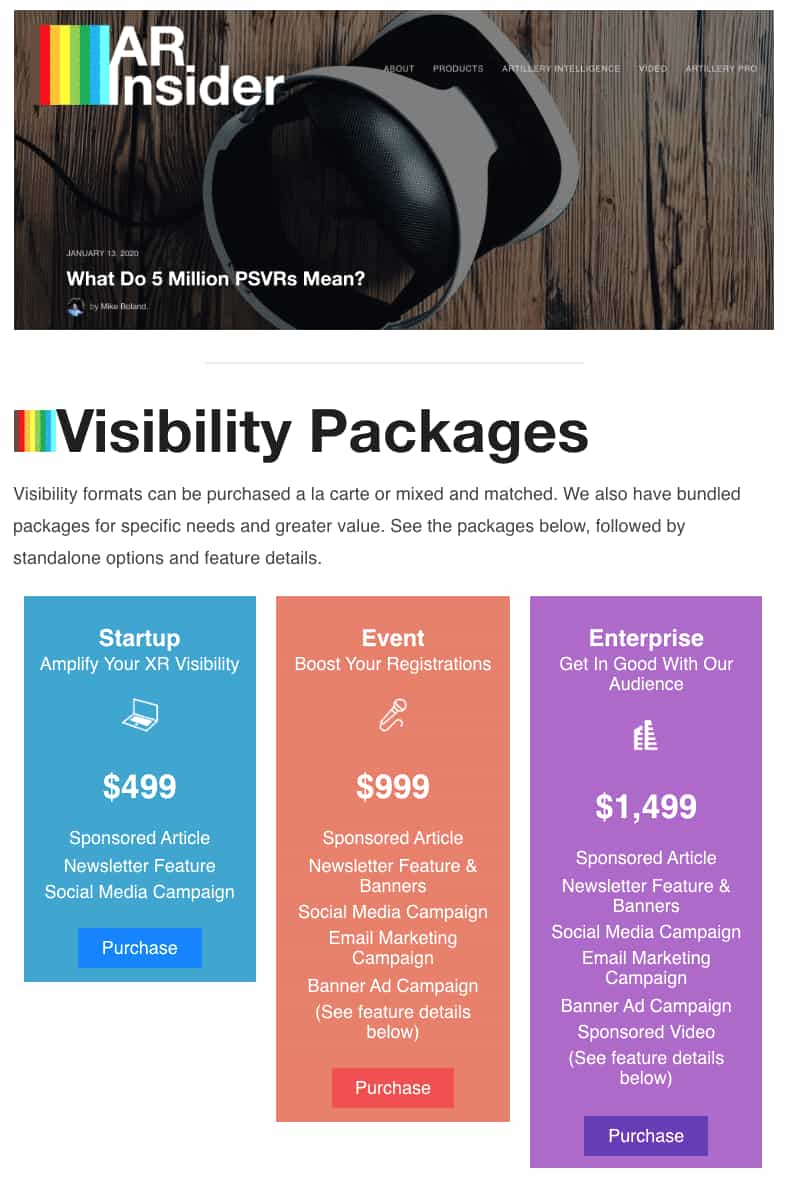The image size is (788, 1188).
Task: Open the Products menu item
Action: (458, 69)
